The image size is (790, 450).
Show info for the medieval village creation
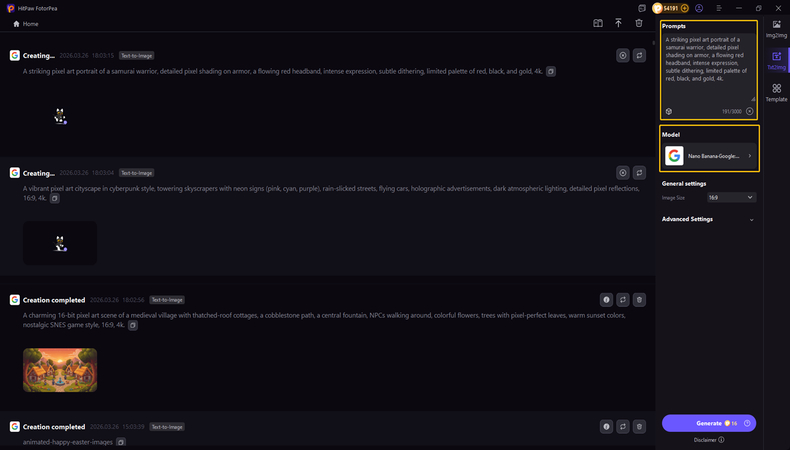(606, 299)
